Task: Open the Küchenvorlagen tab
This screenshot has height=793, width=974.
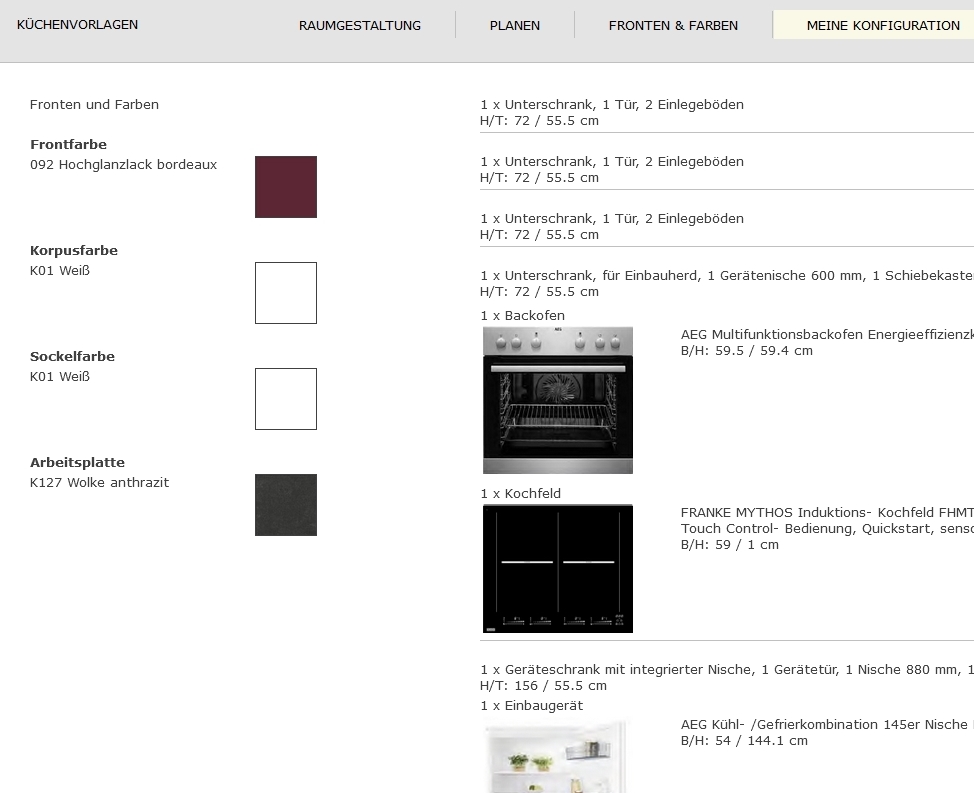Action: 78,25
